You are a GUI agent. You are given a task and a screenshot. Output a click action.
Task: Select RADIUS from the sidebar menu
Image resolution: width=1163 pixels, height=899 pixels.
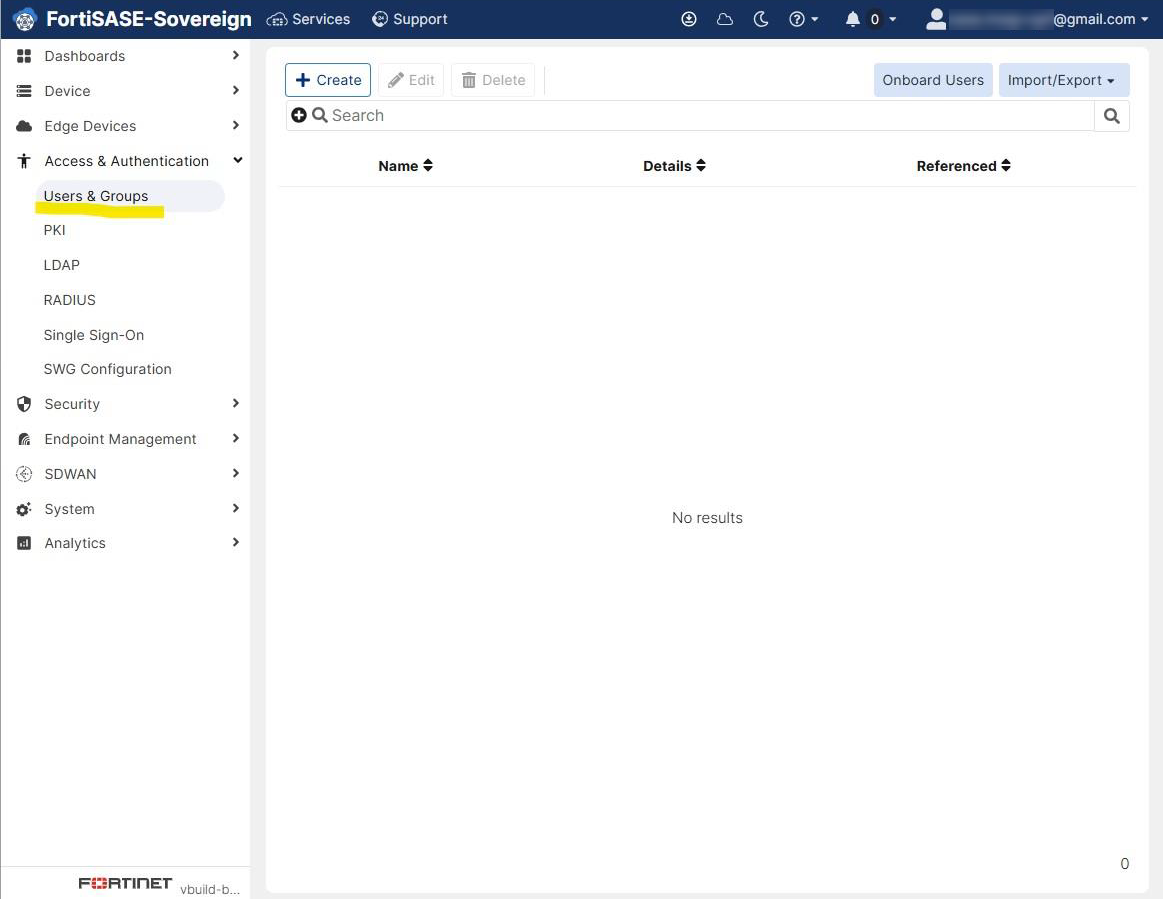click(x=69, y=300)
